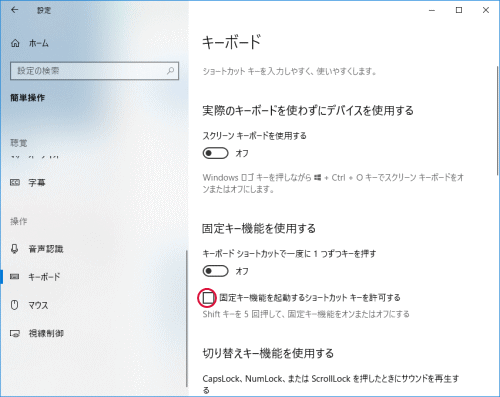
Task: Toggle the 固定キー機能 sticky keys switch
Action: tap(215, 271)
